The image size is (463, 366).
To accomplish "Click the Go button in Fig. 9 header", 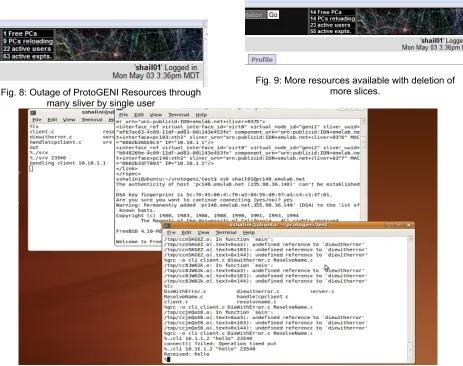I will tap(273, 15).
